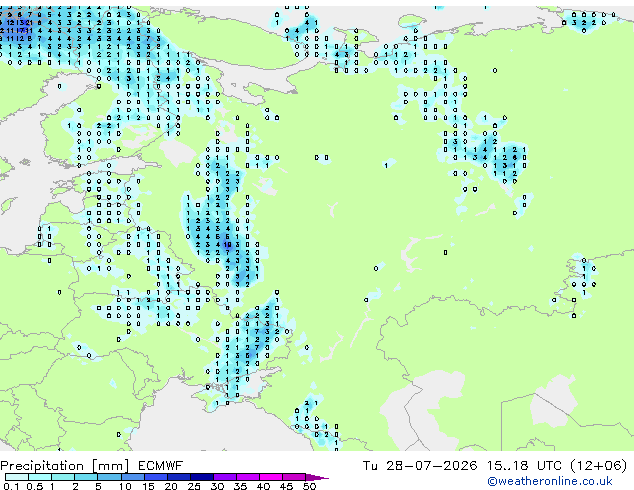Viewport: 634px width, 490px height.
Task: Pick the 1–2 mm legend color swatch
Action: (x=63, y=477)
